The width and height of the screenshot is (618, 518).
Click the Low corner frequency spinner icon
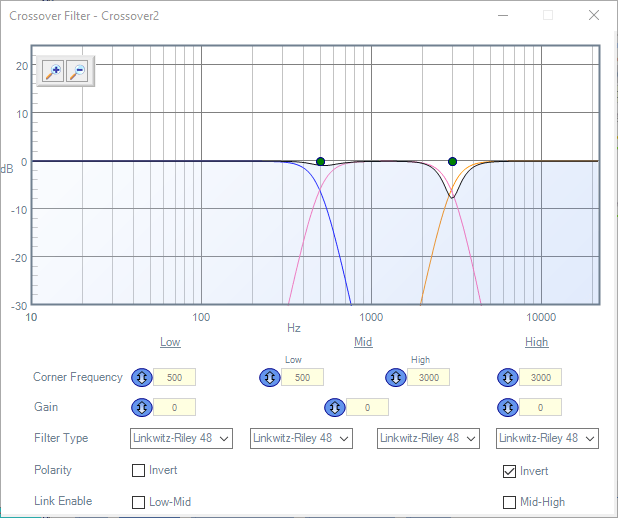142,378
